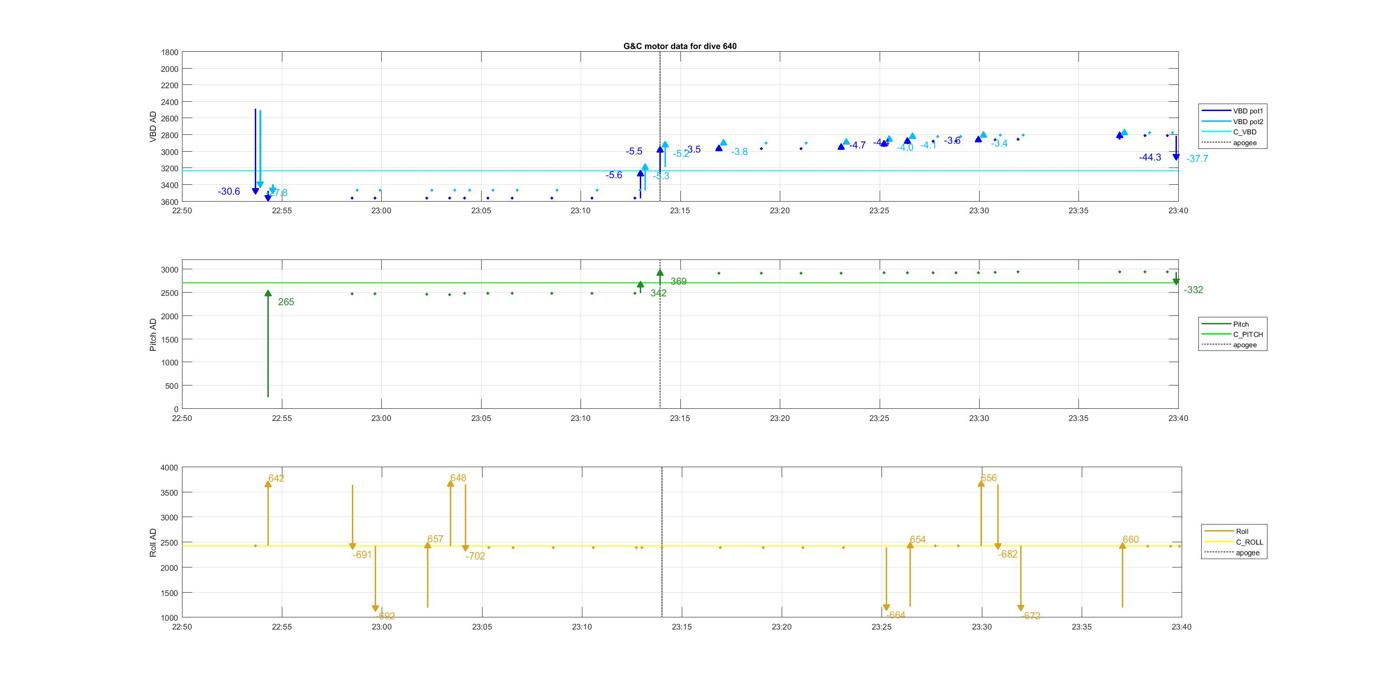Click the 1800 tick on VBD axis
1400x693 pixels.
coord(170,52)
